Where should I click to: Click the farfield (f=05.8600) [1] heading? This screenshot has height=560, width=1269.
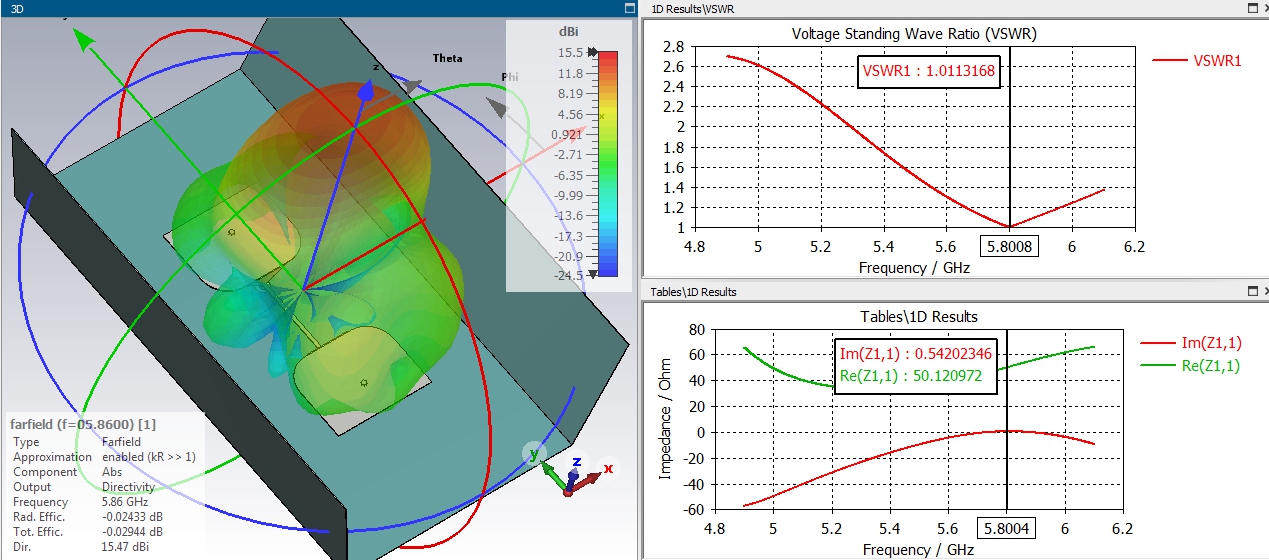82,424
